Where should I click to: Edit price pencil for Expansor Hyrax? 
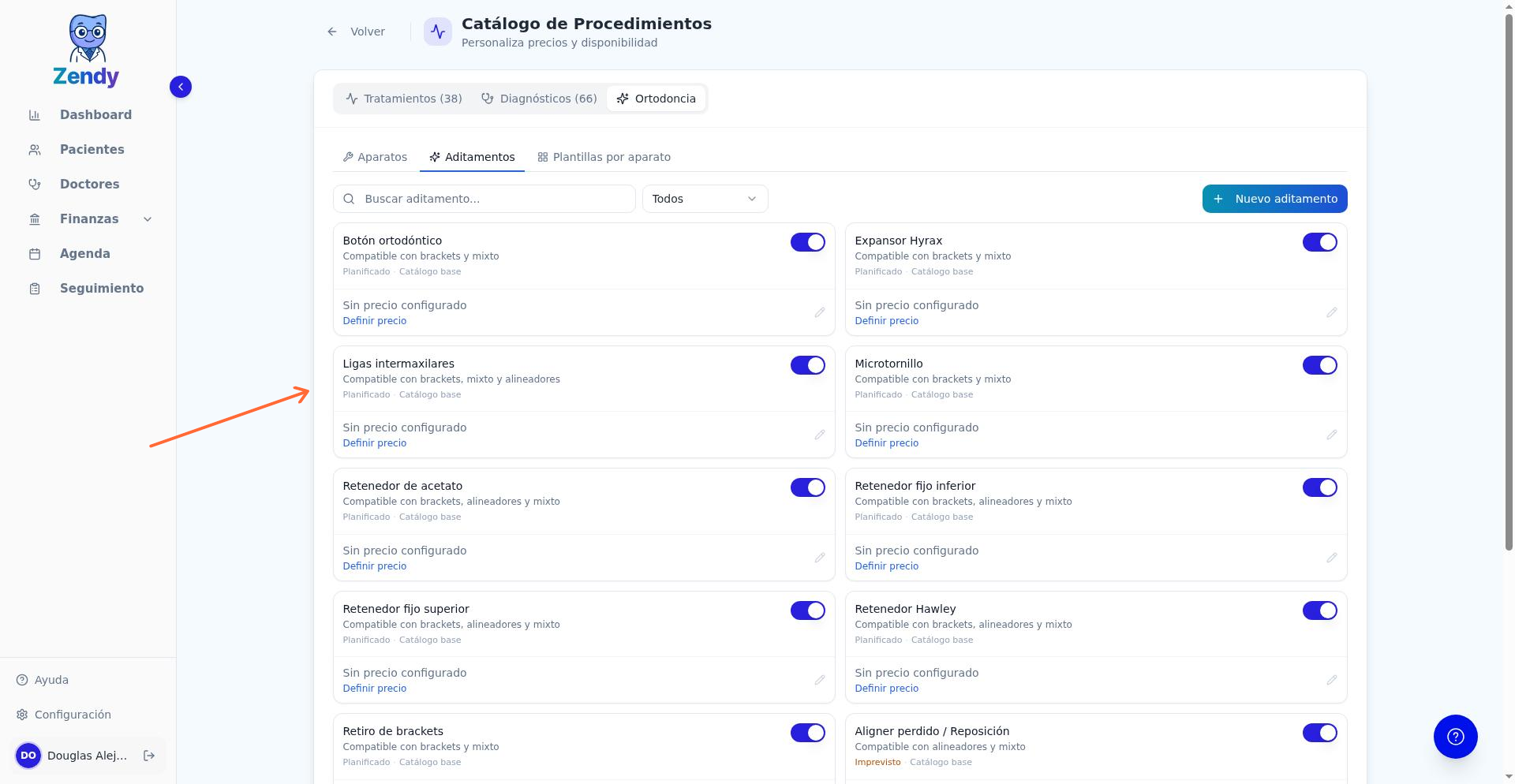coord(1332,312)
